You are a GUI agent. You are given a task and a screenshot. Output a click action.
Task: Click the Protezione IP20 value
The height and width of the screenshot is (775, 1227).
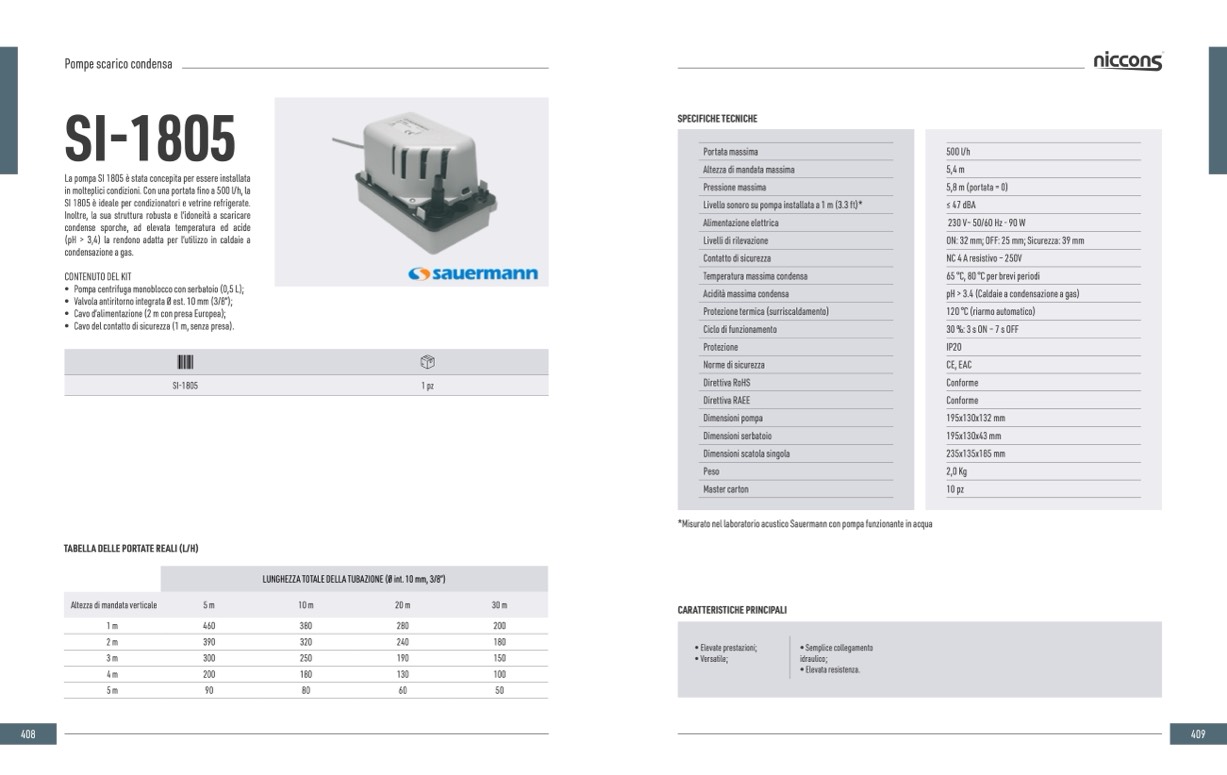953,347
